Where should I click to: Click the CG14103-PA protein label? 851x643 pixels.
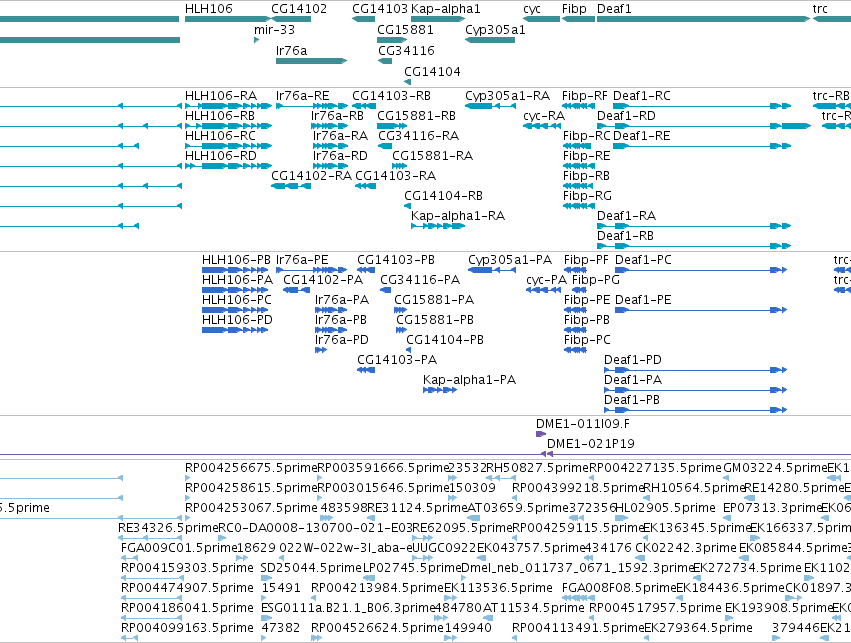coord(397,360)
